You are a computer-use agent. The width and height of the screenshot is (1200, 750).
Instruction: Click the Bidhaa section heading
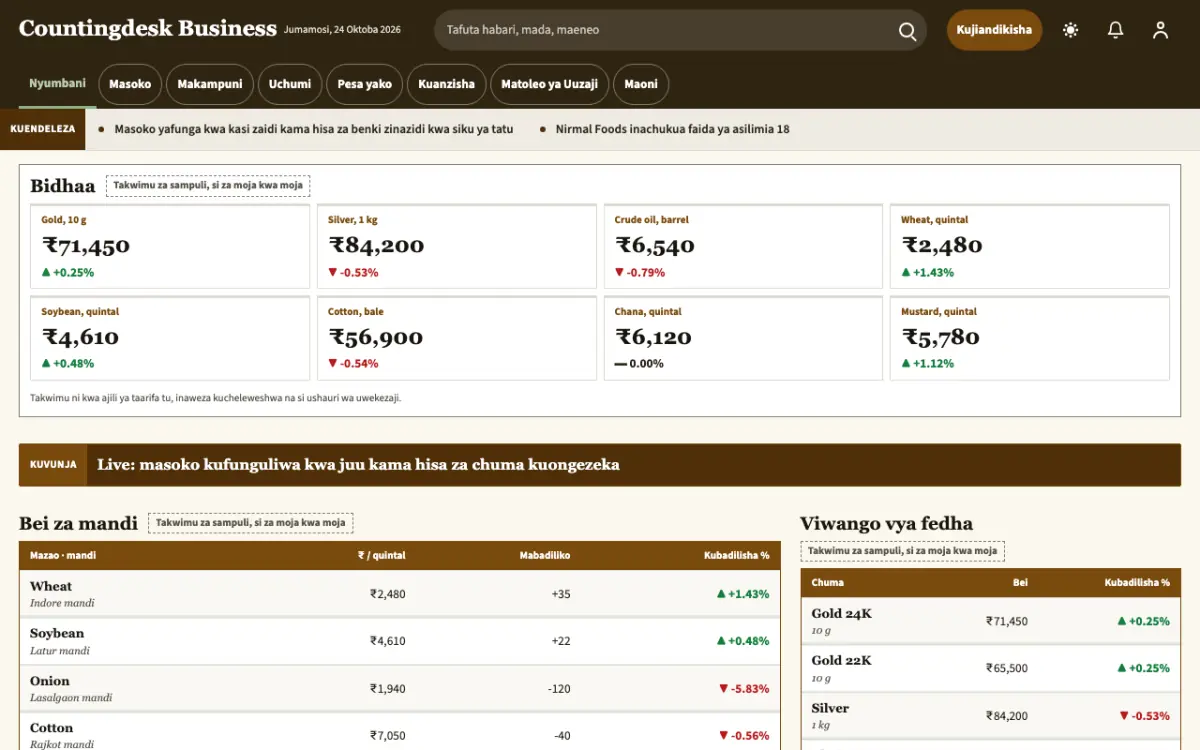pyautogui.click(x=62, y=186)
